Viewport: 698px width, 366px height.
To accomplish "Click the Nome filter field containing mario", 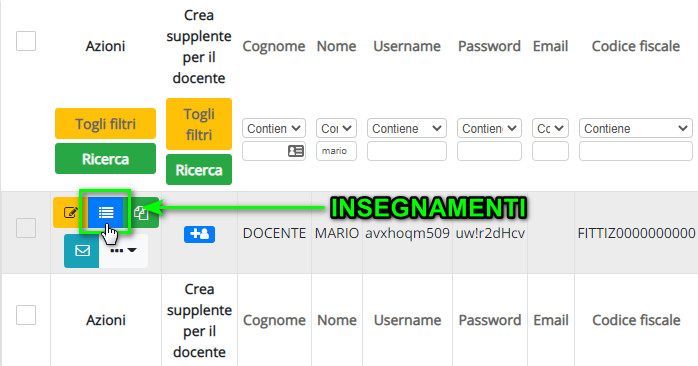I will coord(336,151).
